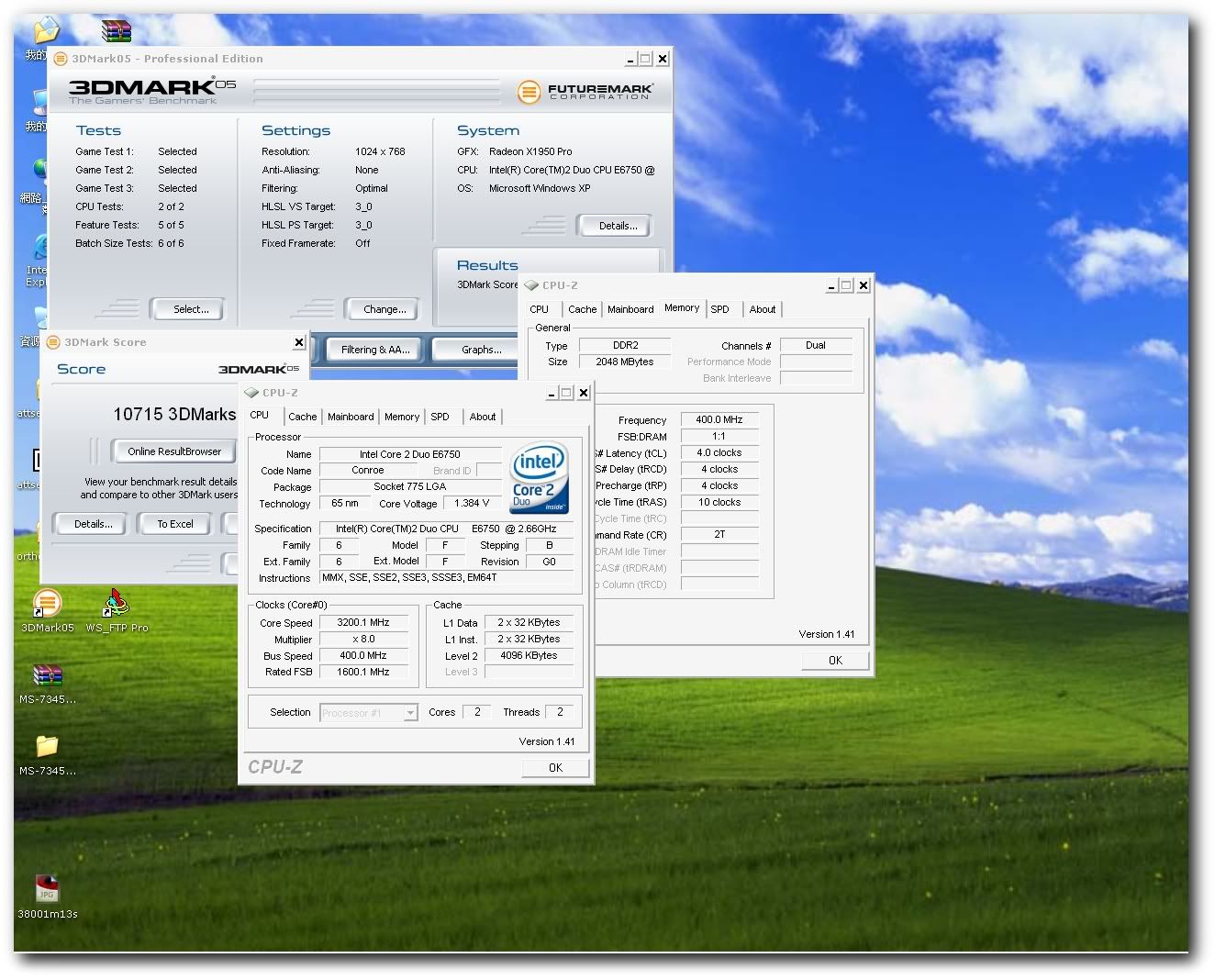Click the 3DMark Score window title icon
The width and height of the screenshot is (1215, 980).
pos(53,342)
